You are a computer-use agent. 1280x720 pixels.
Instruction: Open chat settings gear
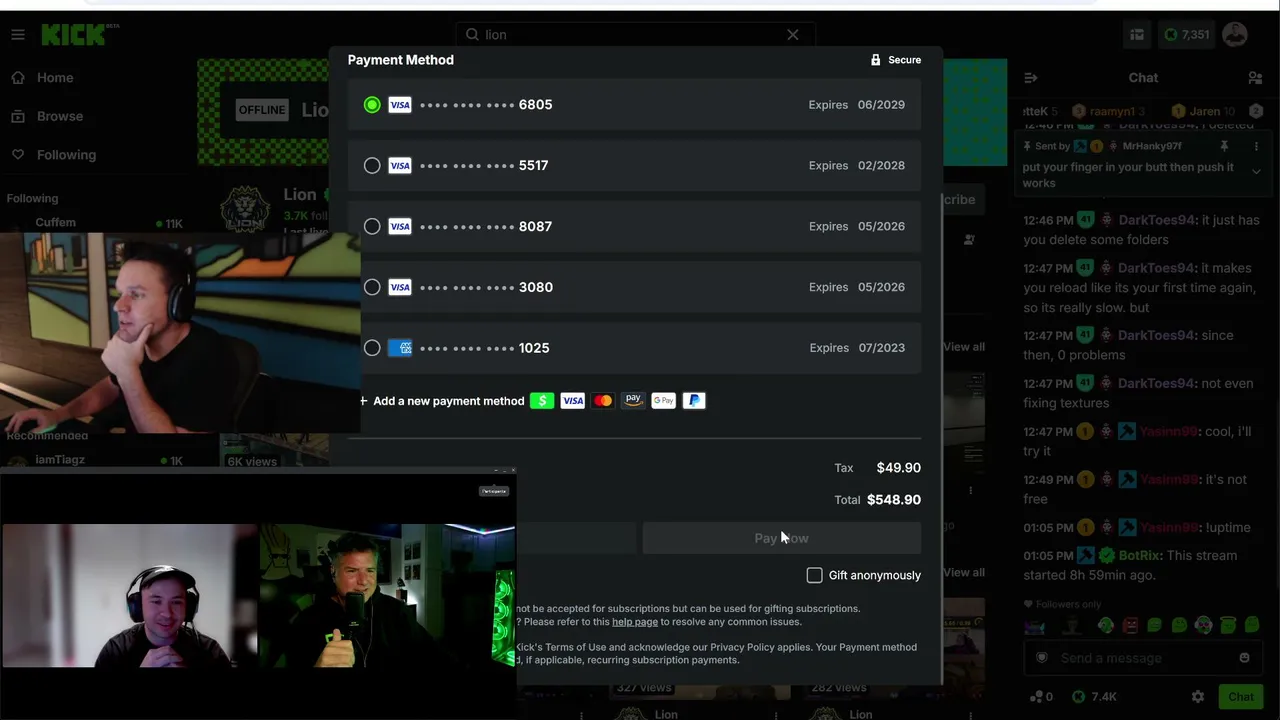click(1198, 697)
